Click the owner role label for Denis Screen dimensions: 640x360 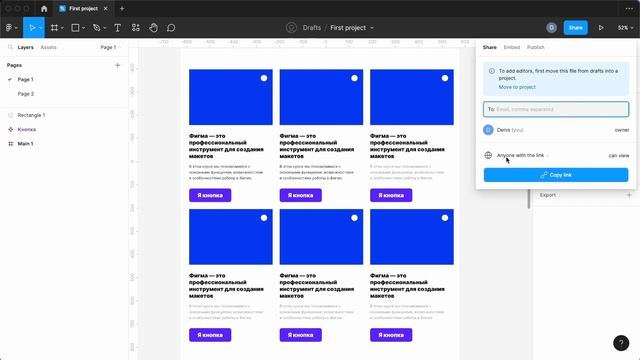622,130
